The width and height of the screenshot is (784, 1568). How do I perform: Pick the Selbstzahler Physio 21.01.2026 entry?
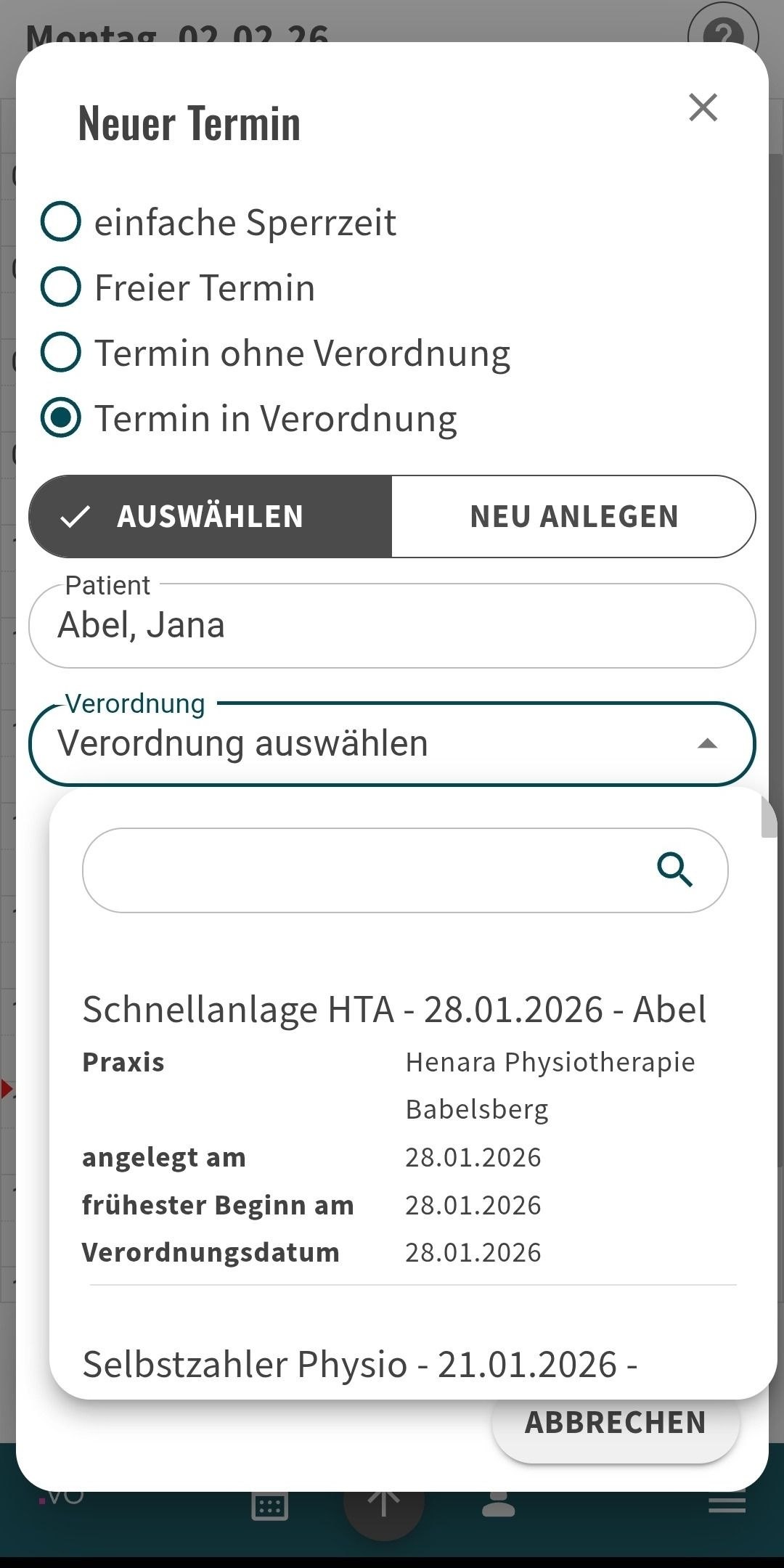360,1365
